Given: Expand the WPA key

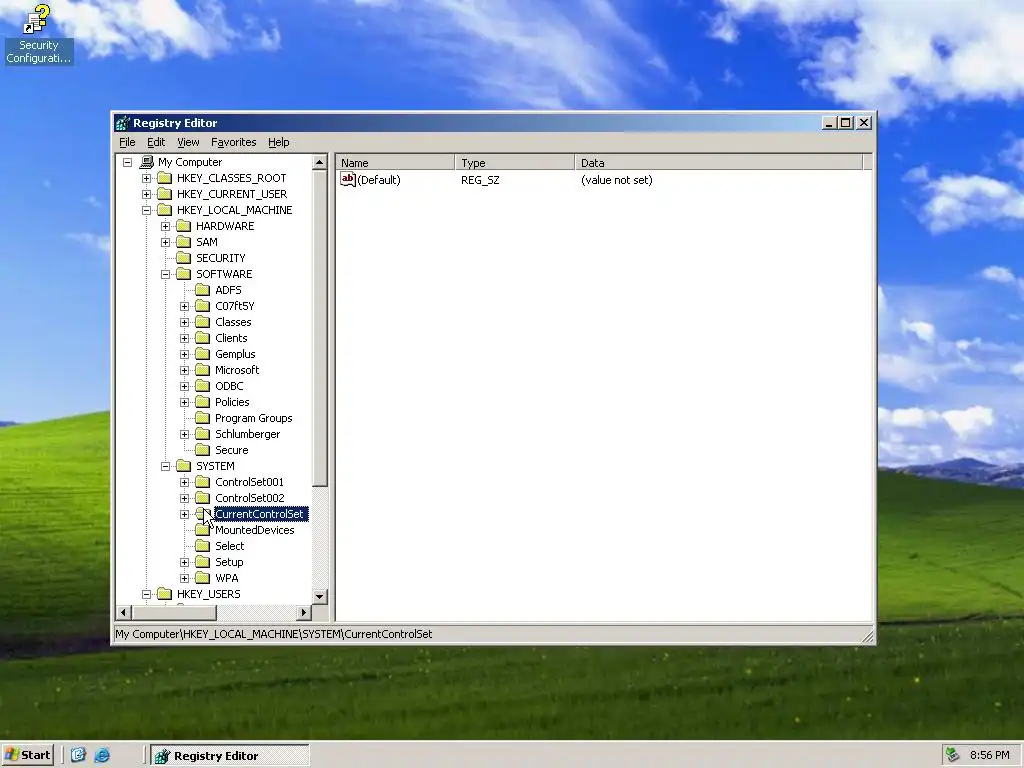Looking at the screenshot, I should (184, 578).
